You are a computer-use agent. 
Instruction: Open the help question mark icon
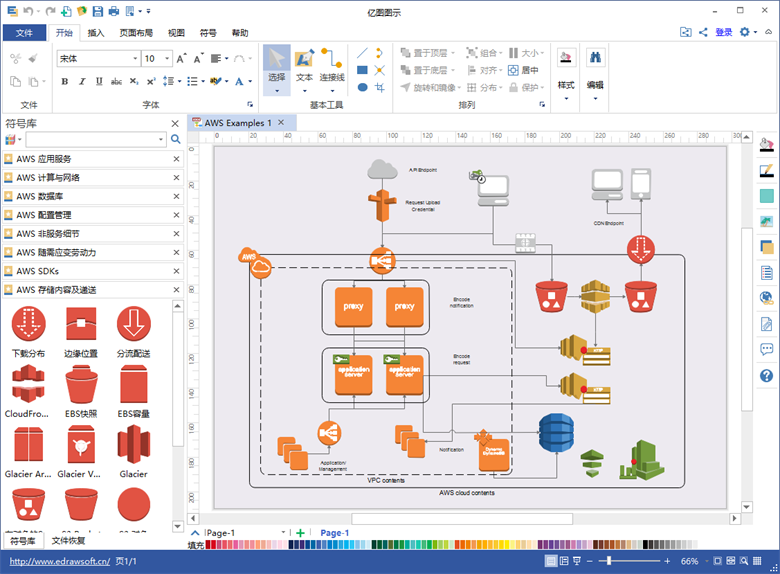767,376
